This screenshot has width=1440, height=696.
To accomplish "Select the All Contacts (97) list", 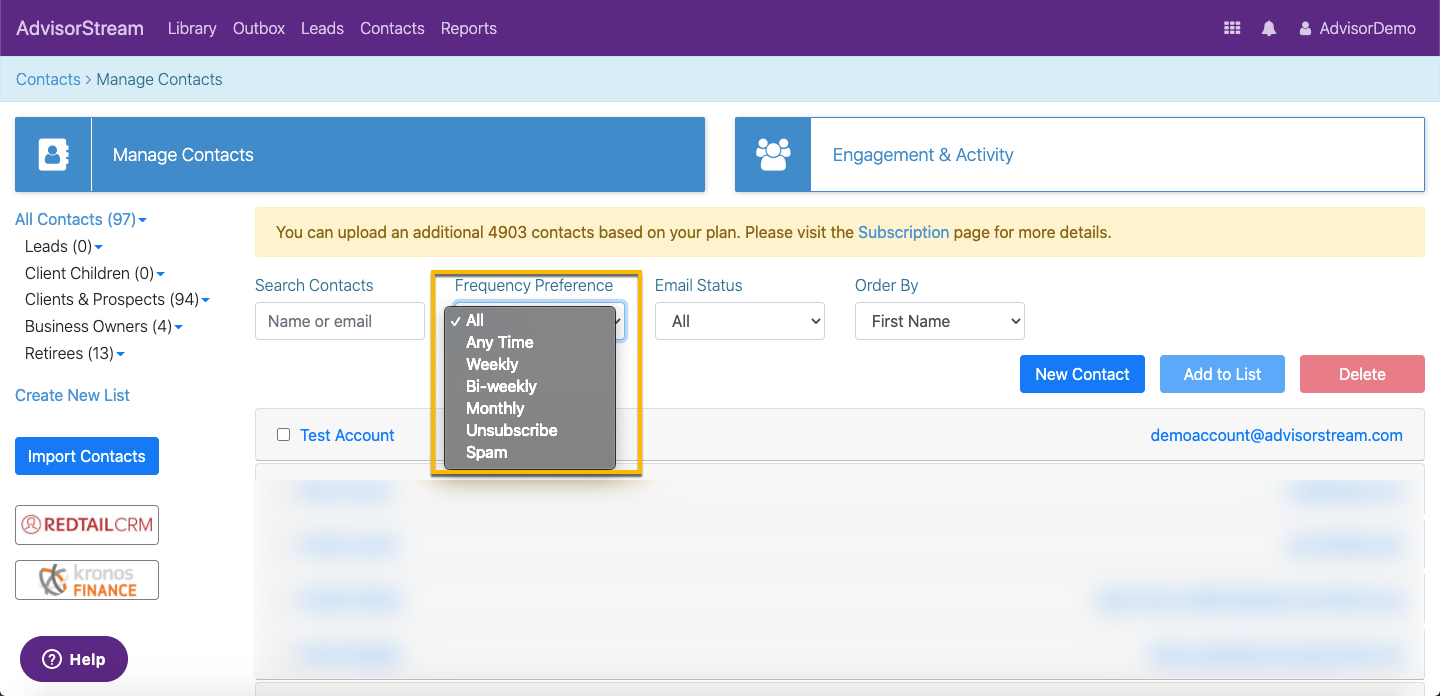I will tap(75, 219).
